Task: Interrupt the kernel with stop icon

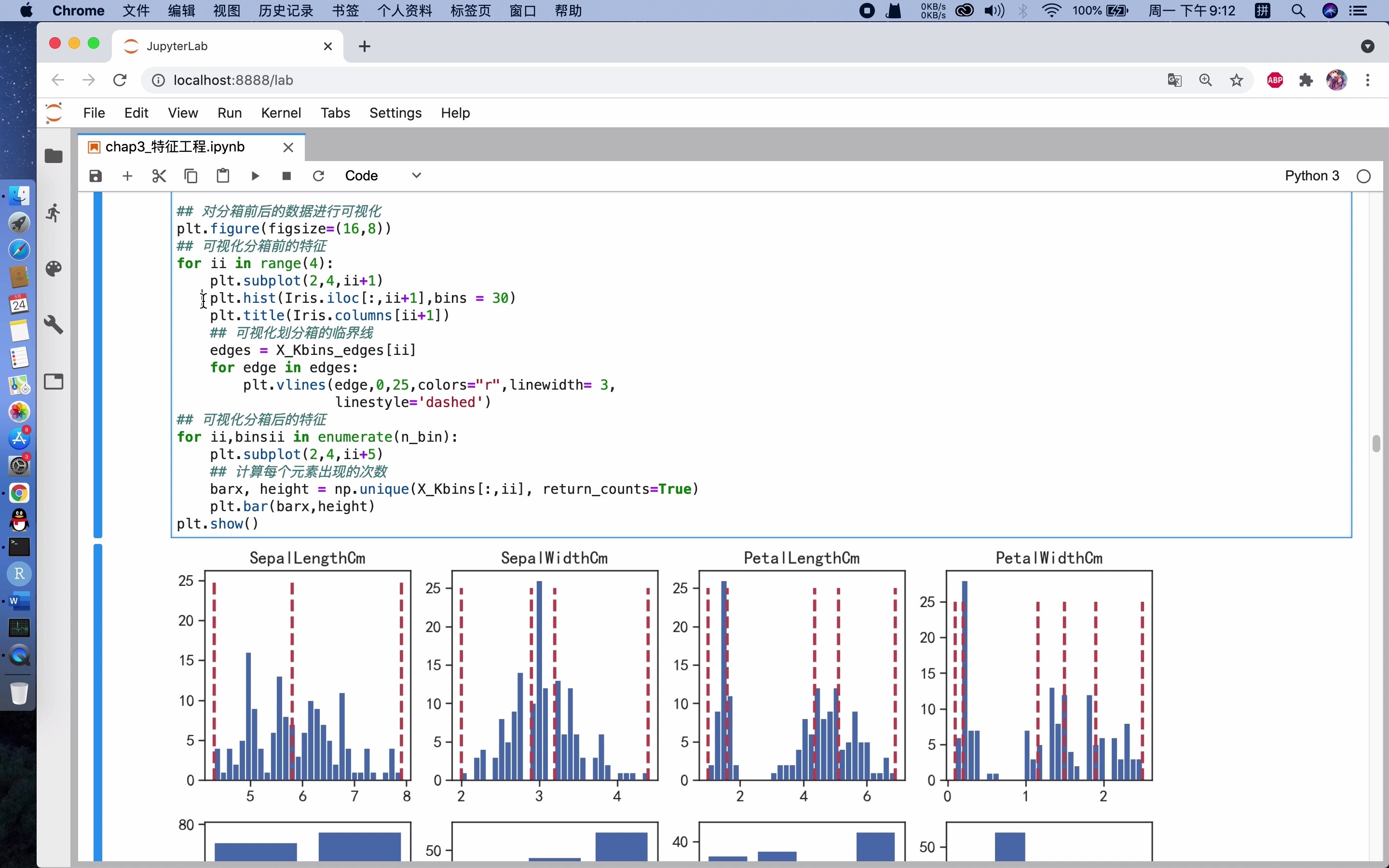Action: pyautogui.click(x=286, y=176)
